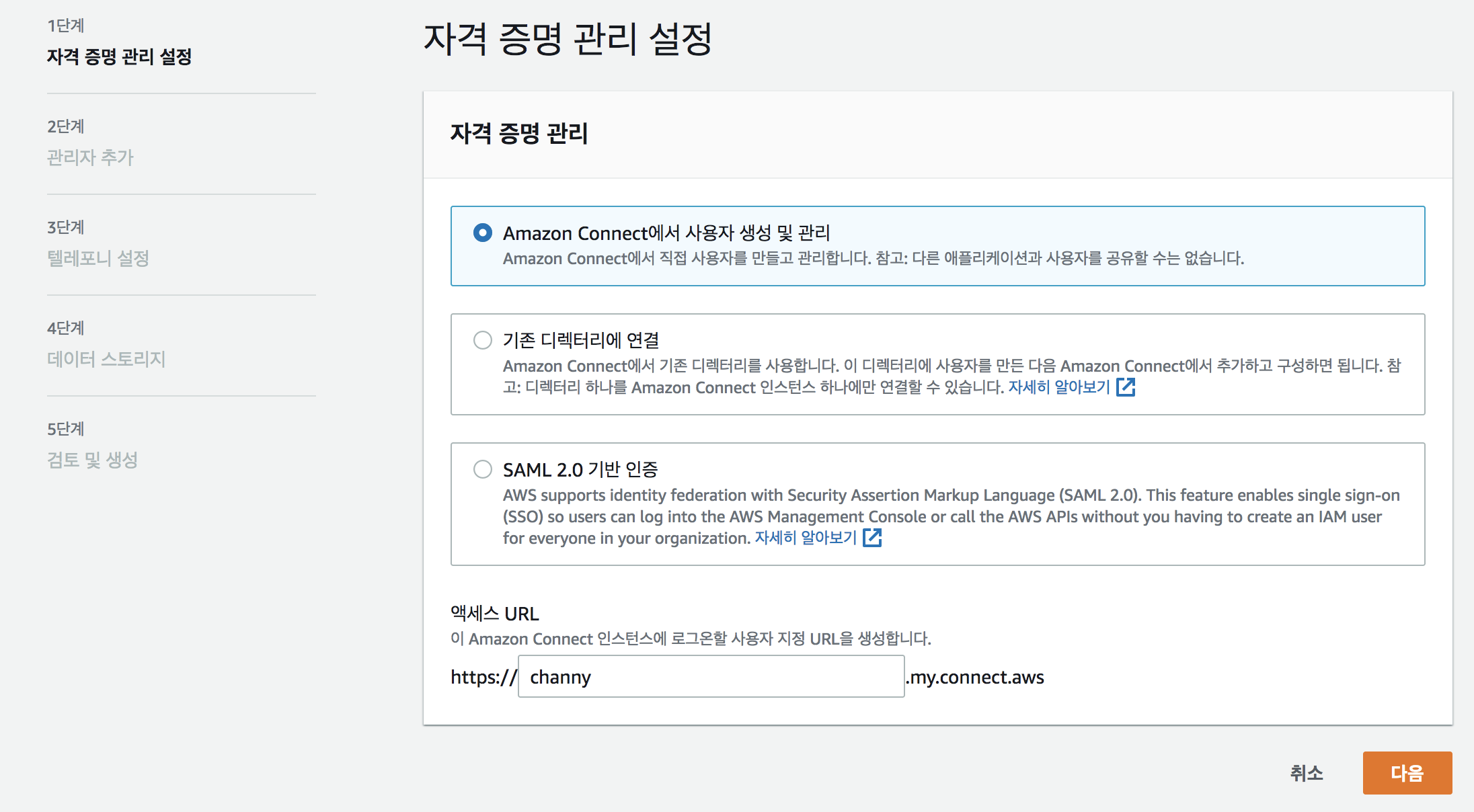Image resolution: width=1474 pixels, height=812 pixels.
Task: Click the 취소 cancel button
Action: click(1306, 773)
